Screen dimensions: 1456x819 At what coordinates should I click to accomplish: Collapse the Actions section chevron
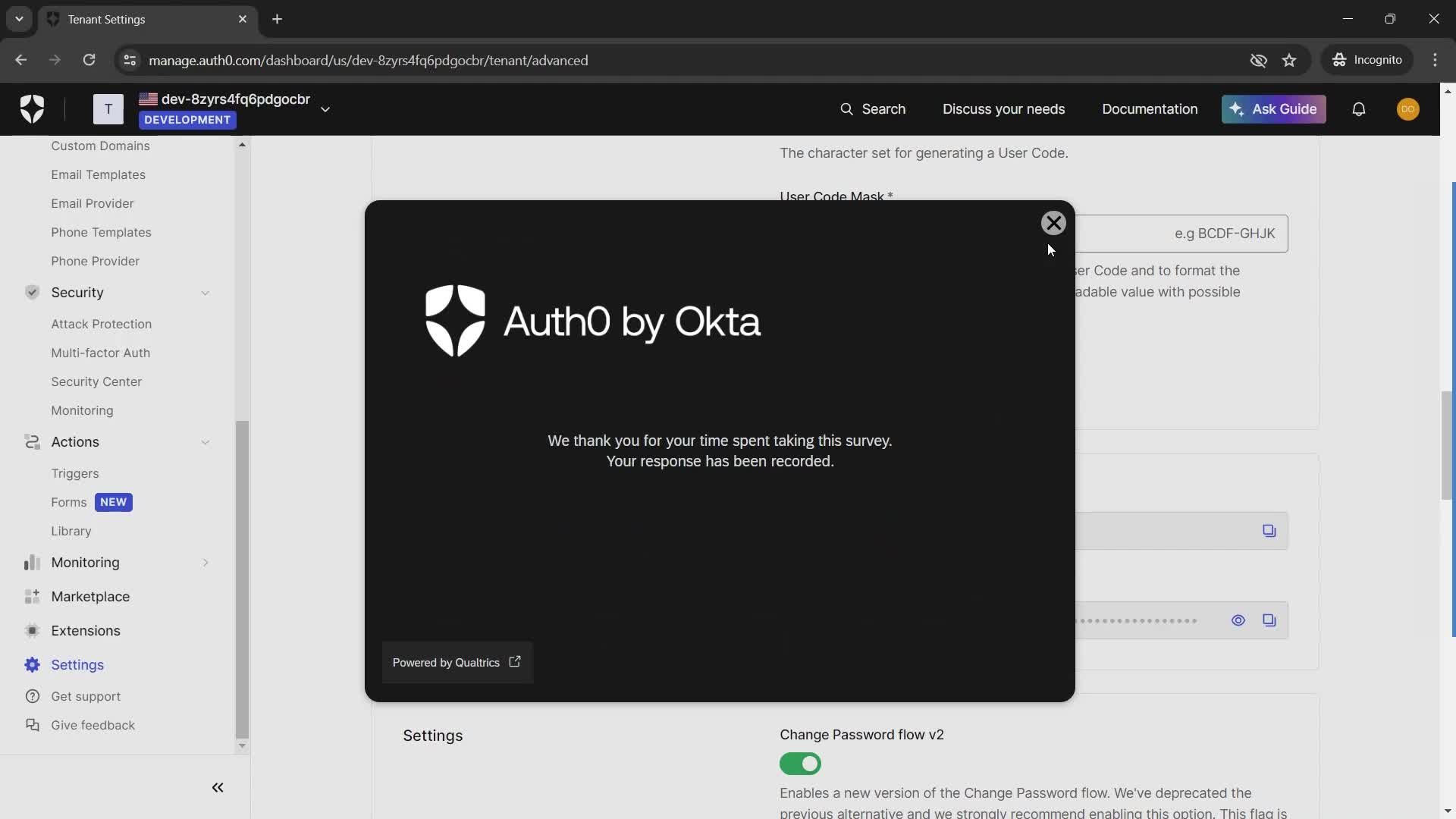(205, 442)
